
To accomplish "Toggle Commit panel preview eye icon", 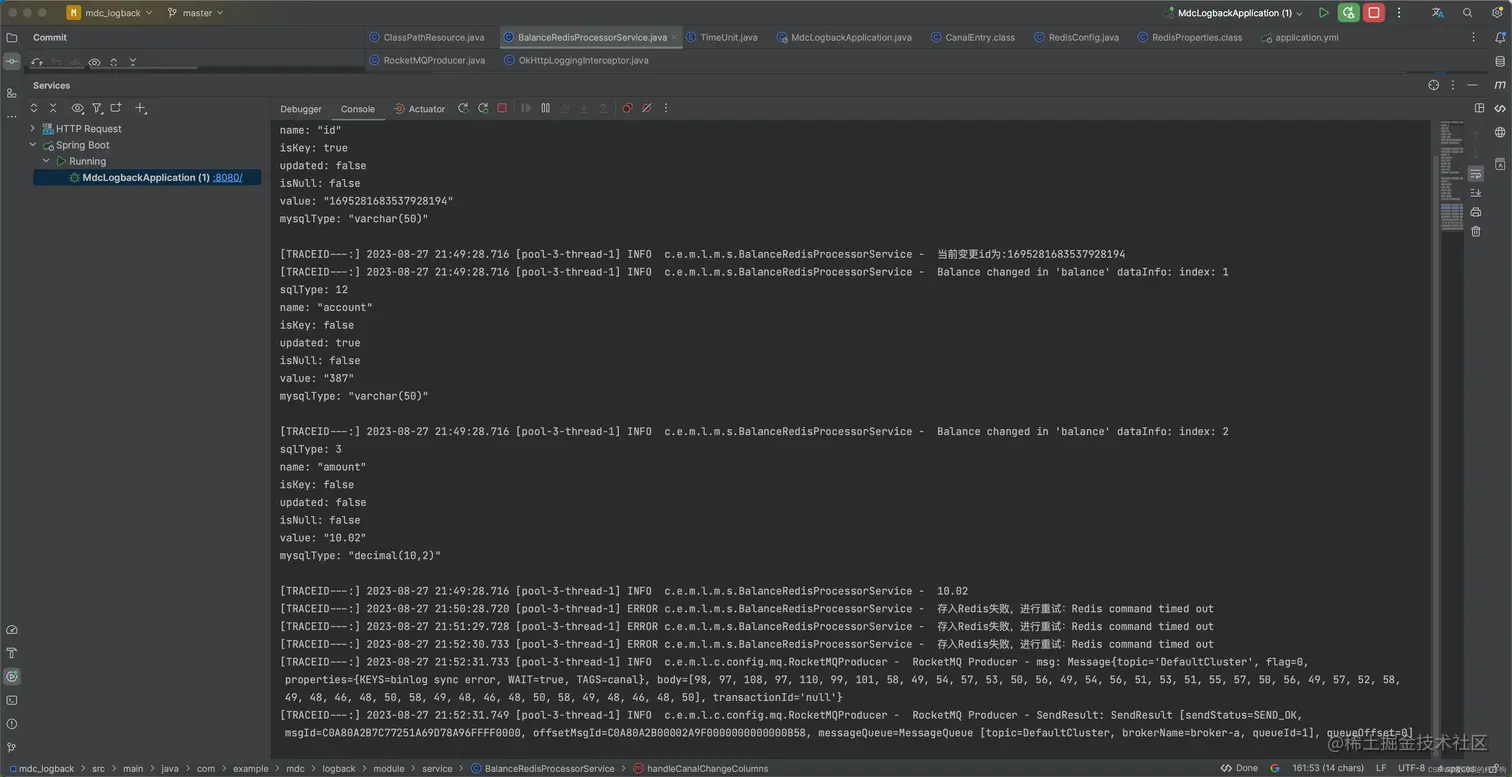I will point(94,62).
